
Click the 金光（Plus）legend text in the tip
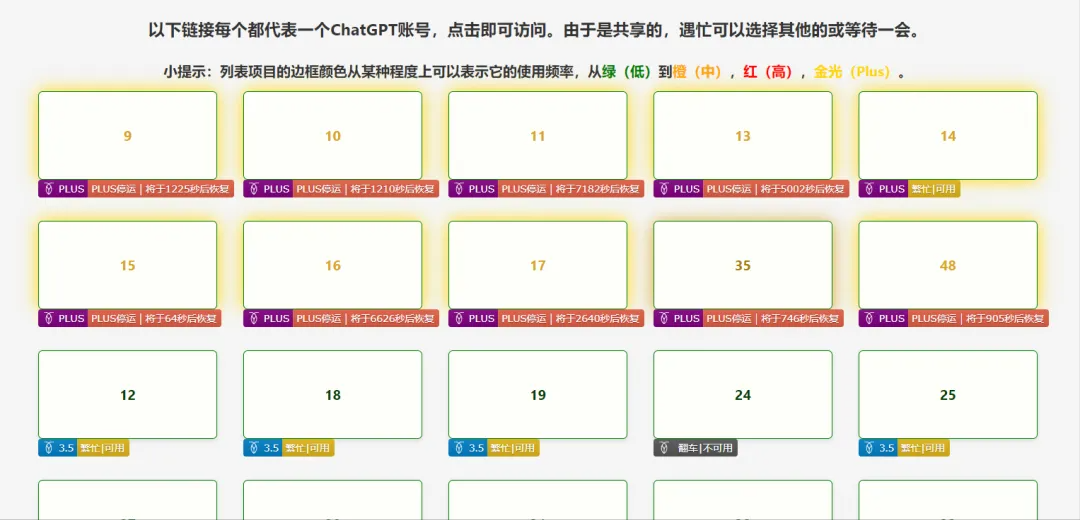click(x=851, y=72)
